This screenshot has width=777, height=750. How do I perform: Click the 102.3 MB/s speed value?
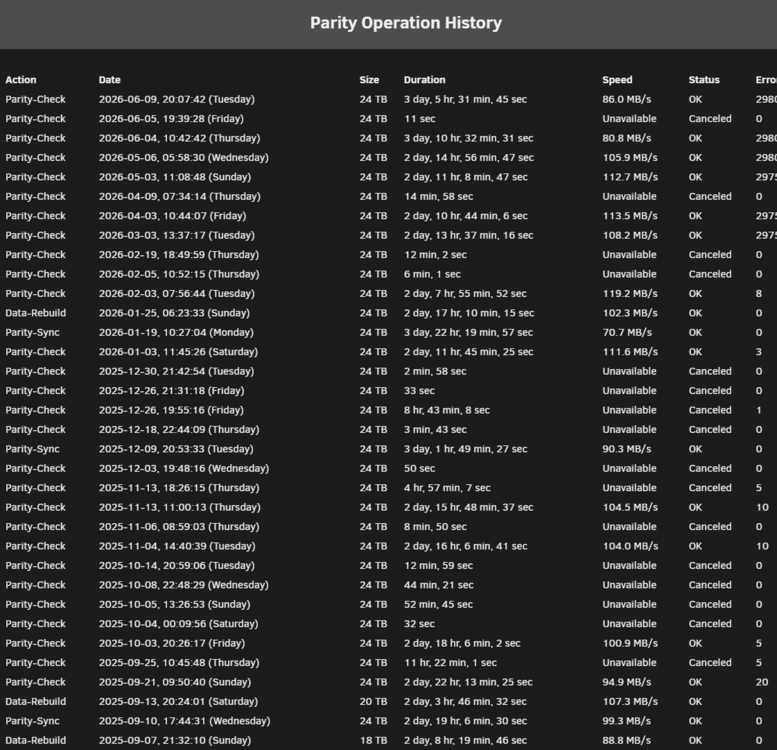(630, 313)
